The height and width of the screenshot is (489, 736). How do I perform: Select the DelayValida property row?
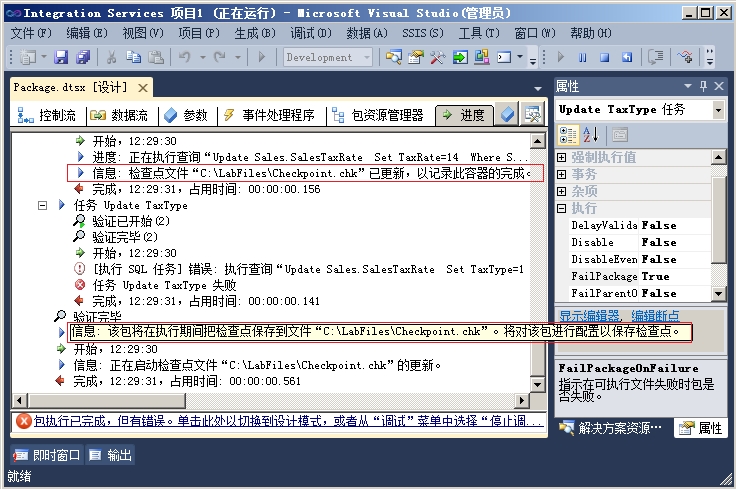click(x=639, y=226)
